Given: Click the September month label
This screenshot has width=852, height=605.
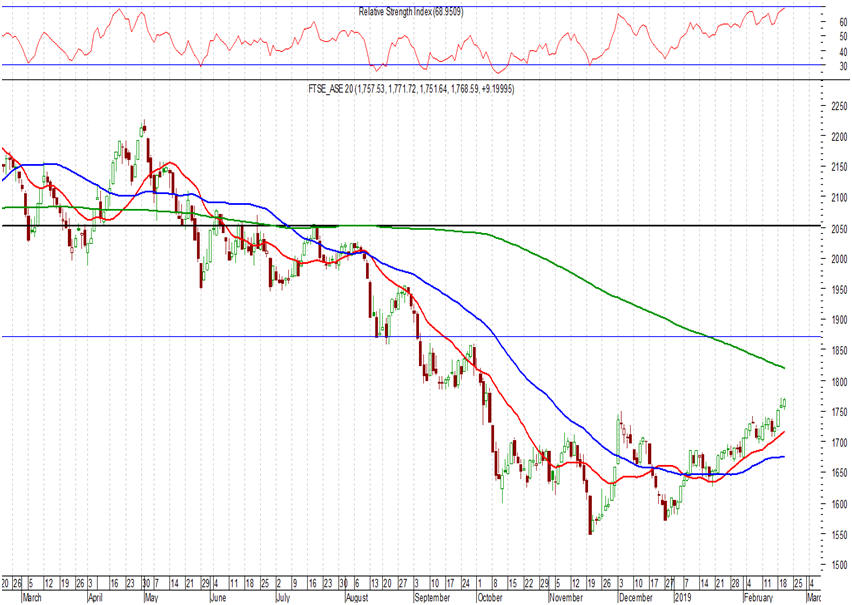Looking at the screenshot, I should [x=432, y=597].
